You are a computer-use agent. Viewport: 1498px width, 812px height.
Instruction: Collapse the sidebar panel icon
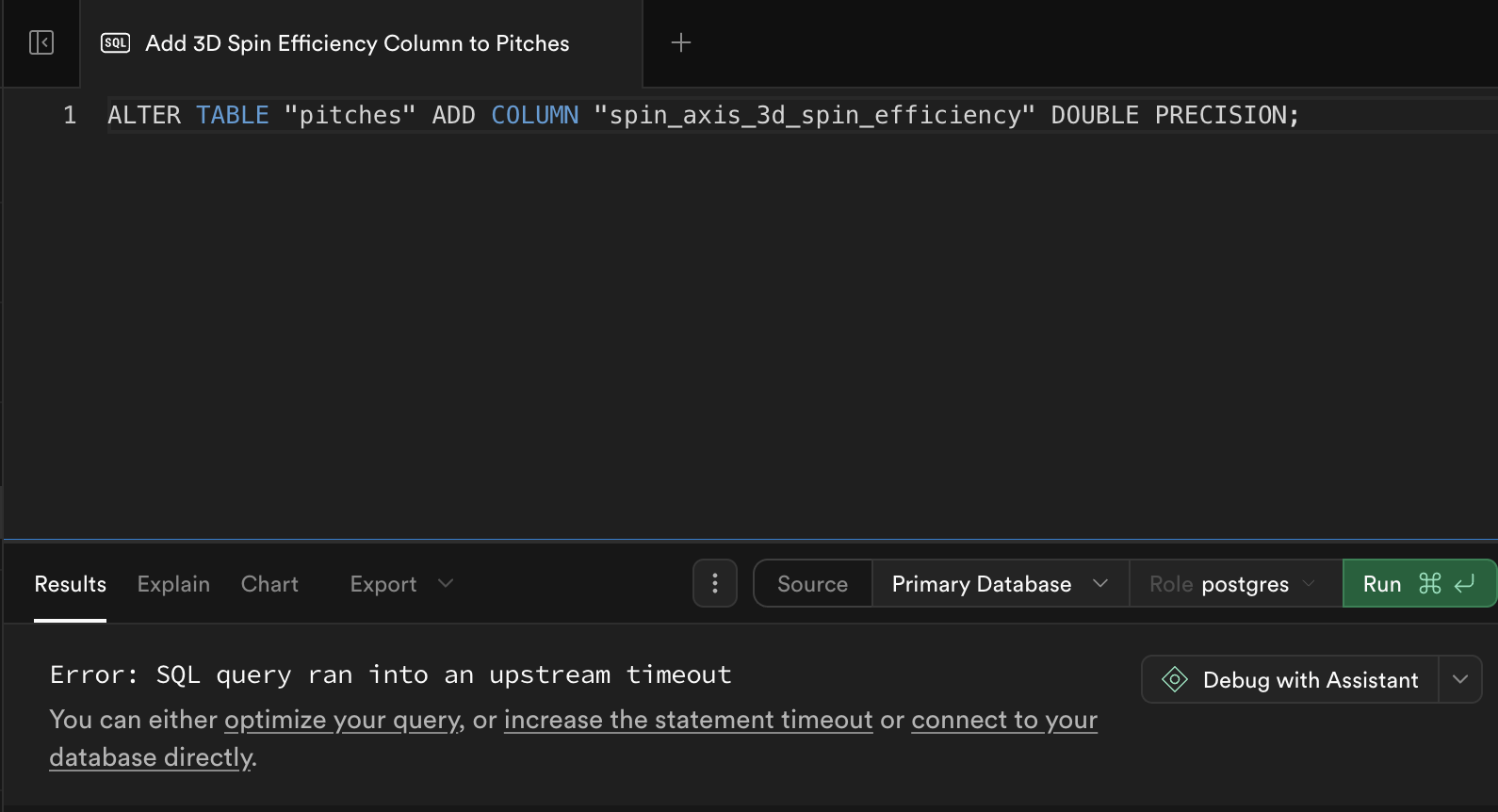pos(41,42)
